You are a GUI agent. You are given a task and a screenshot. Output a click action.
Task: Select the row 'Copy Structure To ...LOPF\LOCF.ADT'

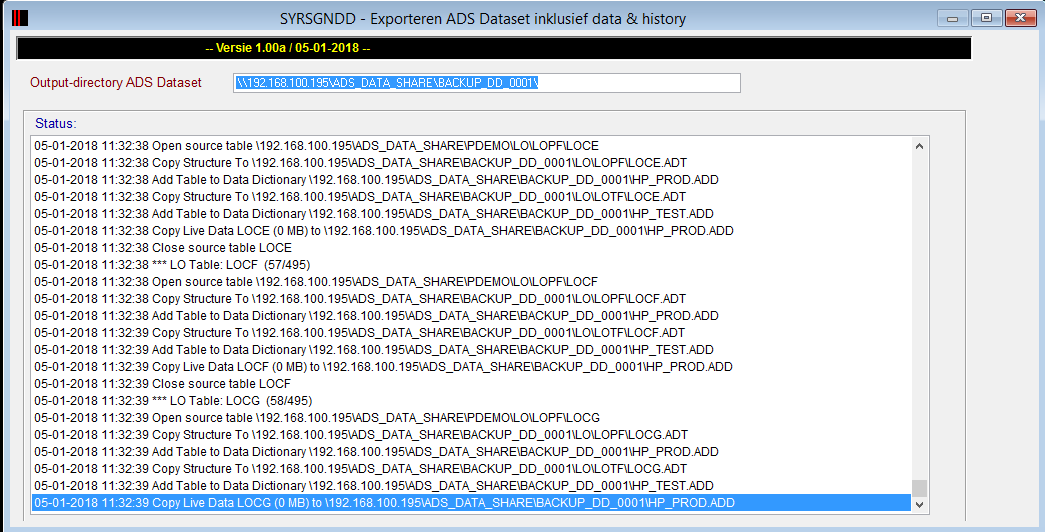[x=471, y=299]
